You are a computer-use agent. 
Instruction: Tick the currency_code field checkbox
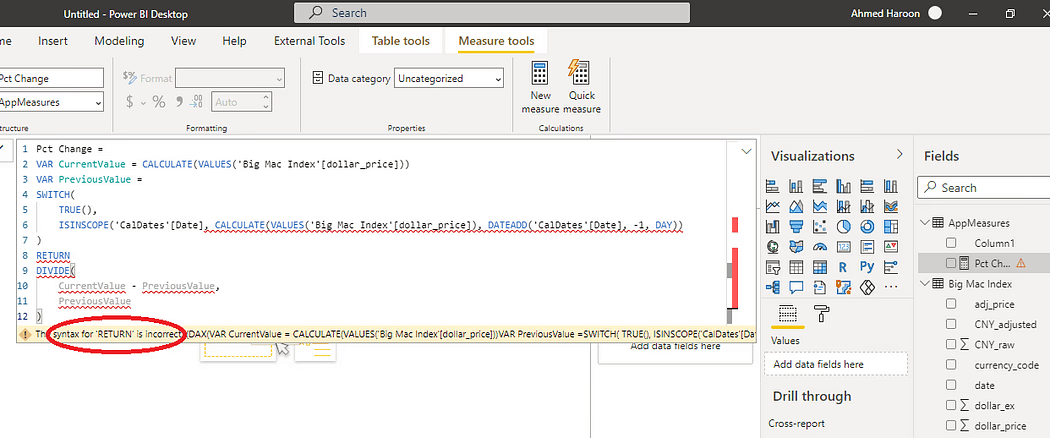tap(951, 365)
